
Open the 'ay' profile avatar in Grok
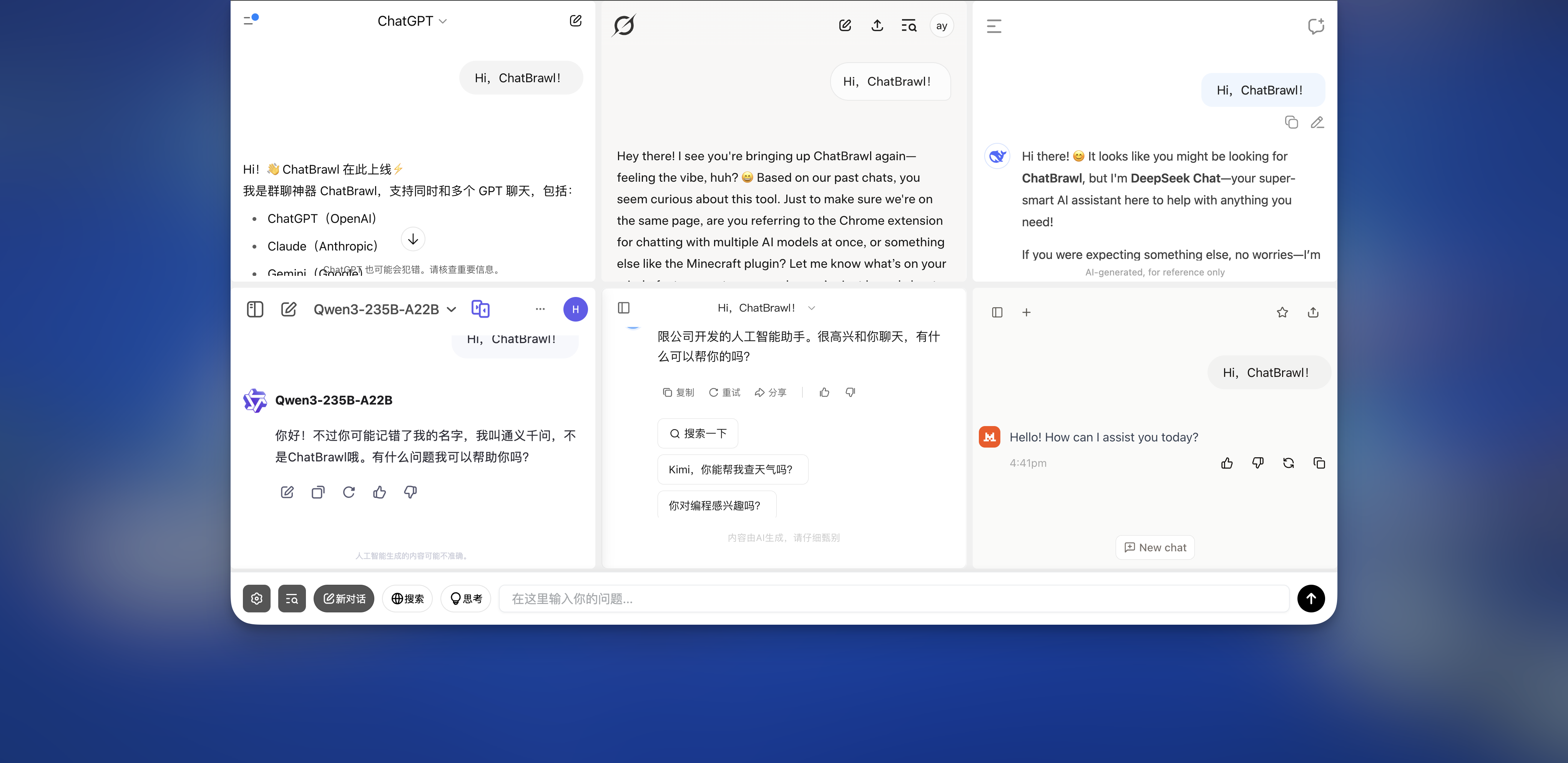(942, 26)
